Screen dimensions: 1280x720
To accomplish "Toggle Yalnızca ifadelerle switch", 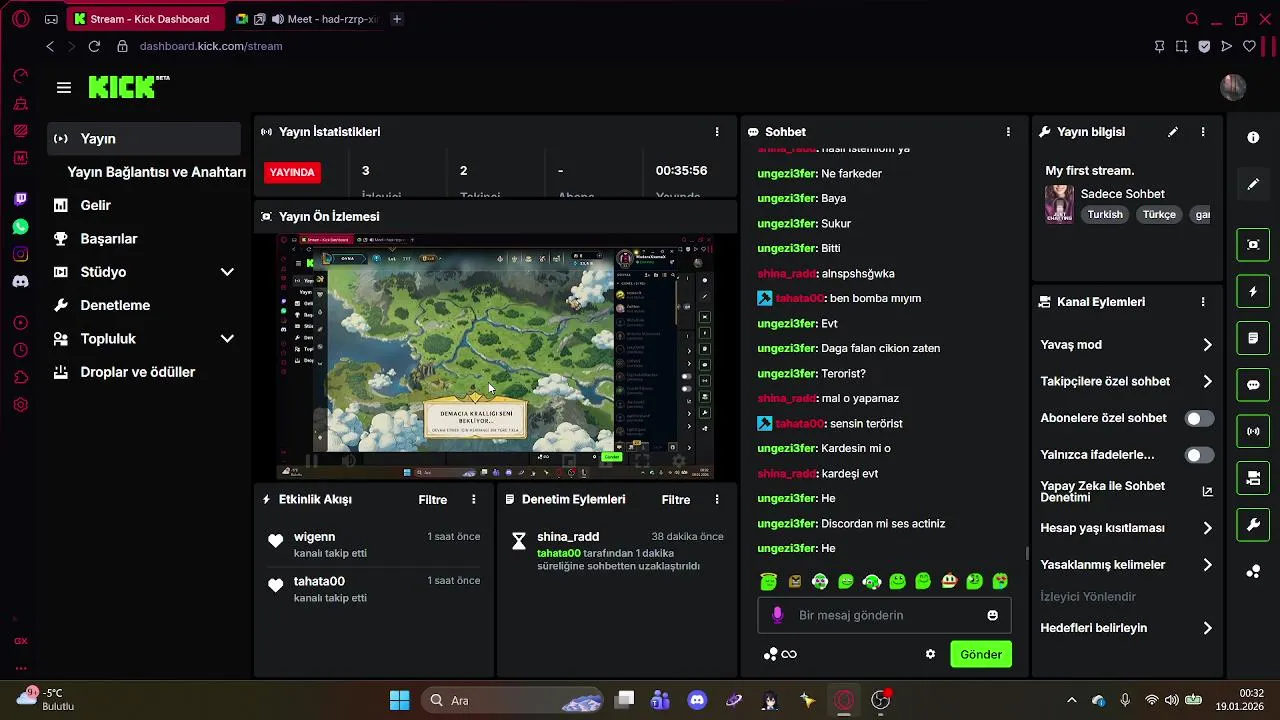I will click(1199, 455).
